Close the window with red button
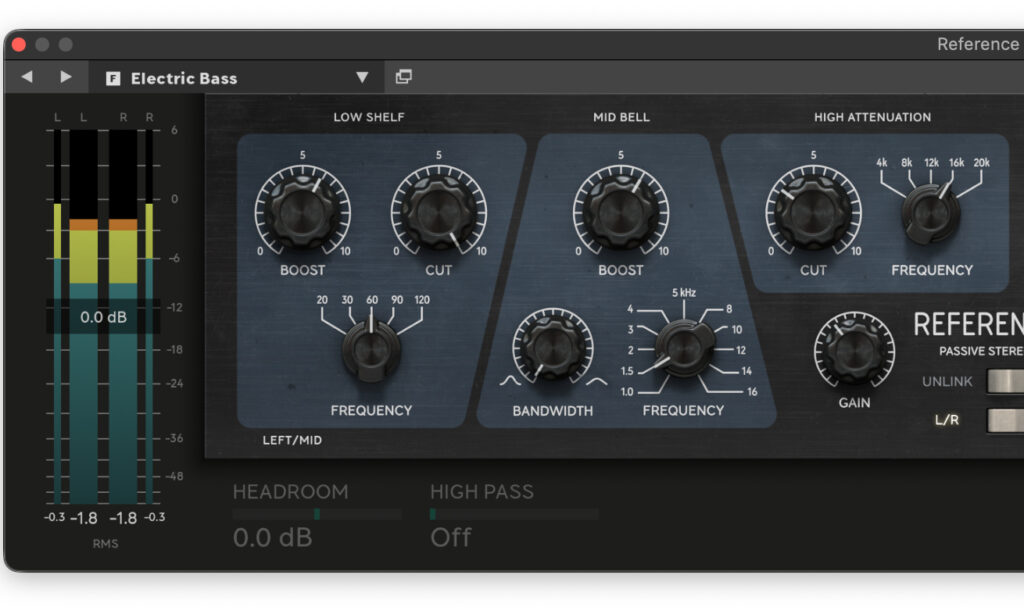Screen dimensions: 1024x614 click(x=19, y=44)
